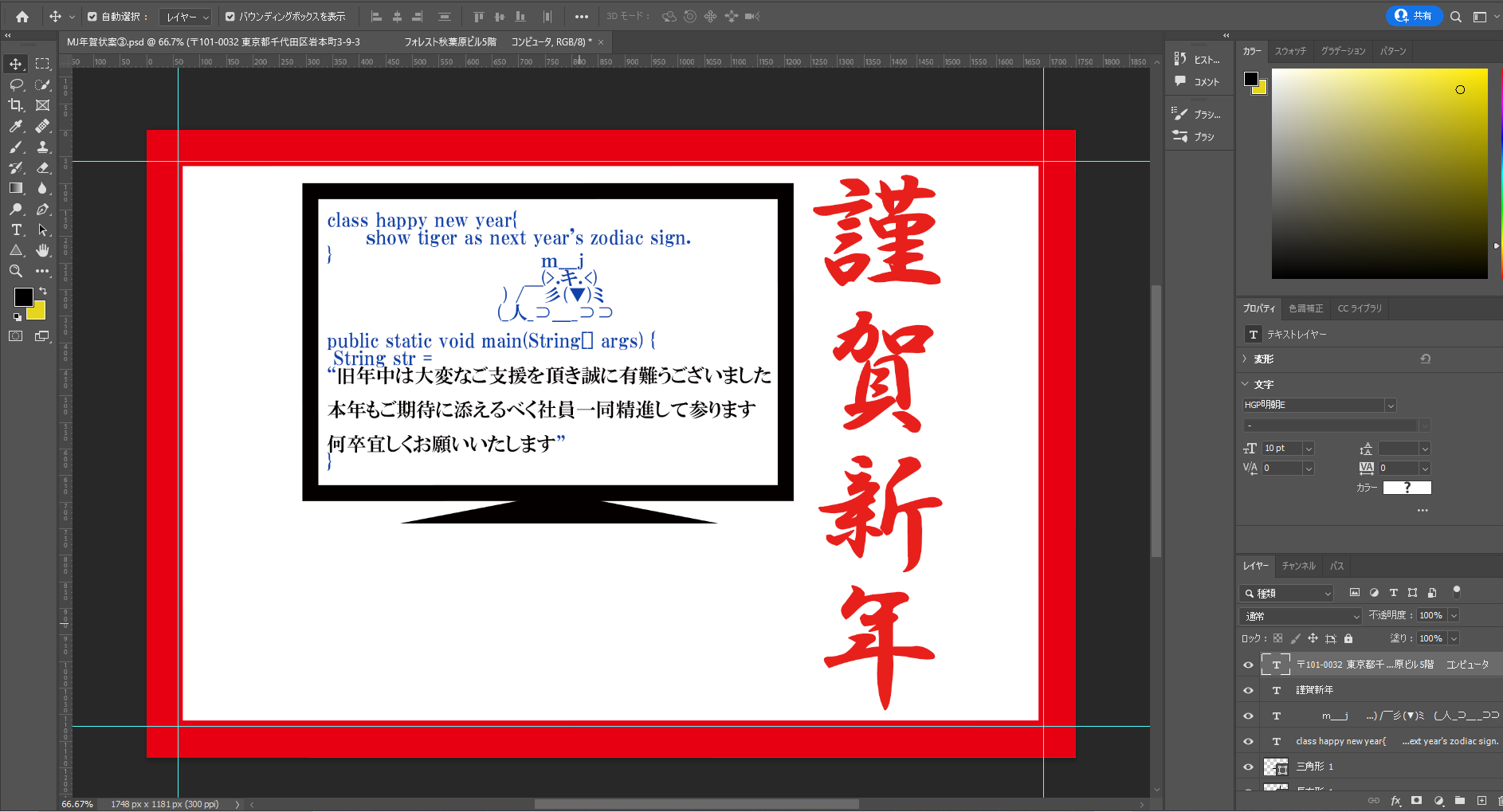Screen dimensions: 1503x812
Task: Hide the 〒101-0032 text layer
Action: 1248,665
